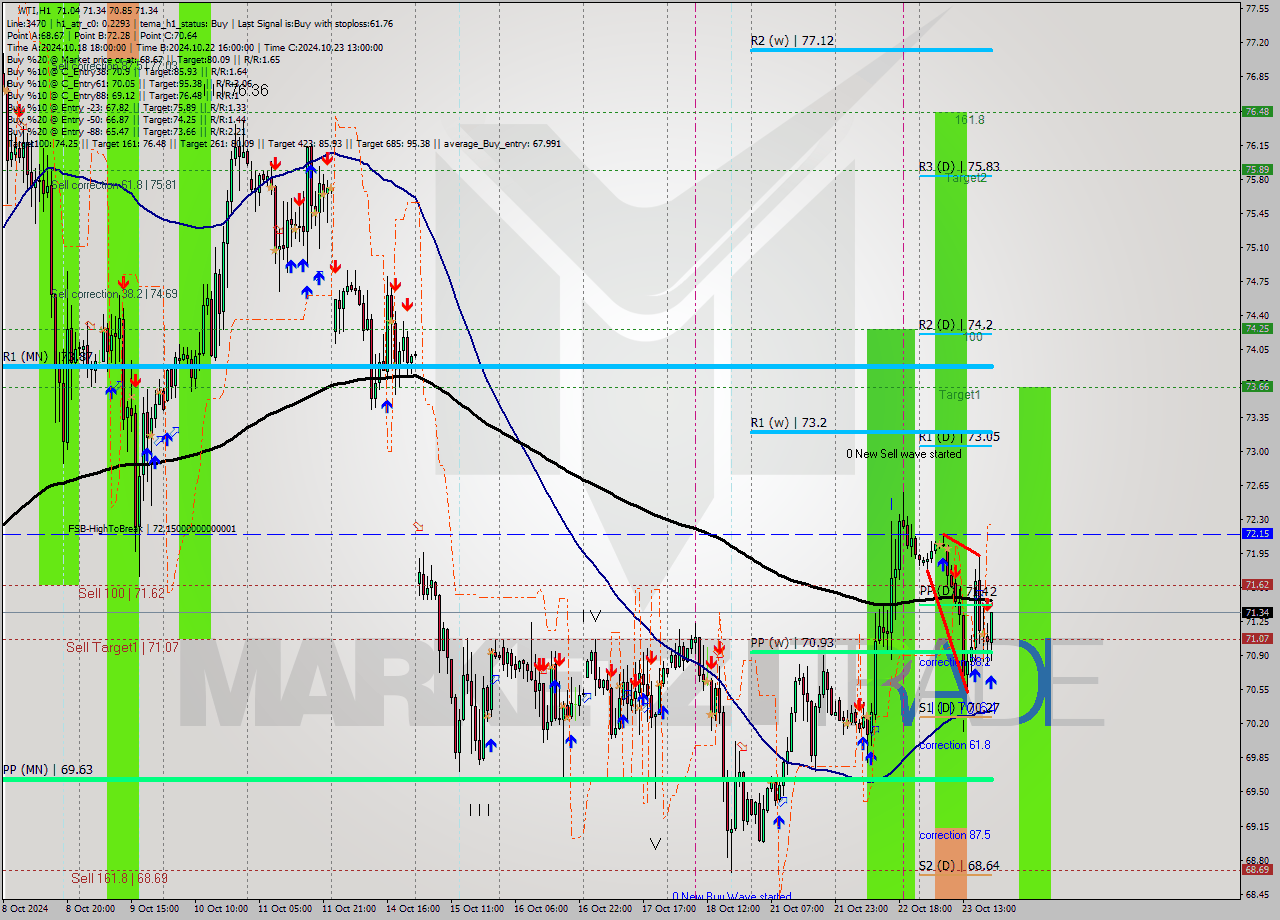Click the average_Buy_entry: 67.991 text
1280x920 pixels.
click(x=502, y=144)
